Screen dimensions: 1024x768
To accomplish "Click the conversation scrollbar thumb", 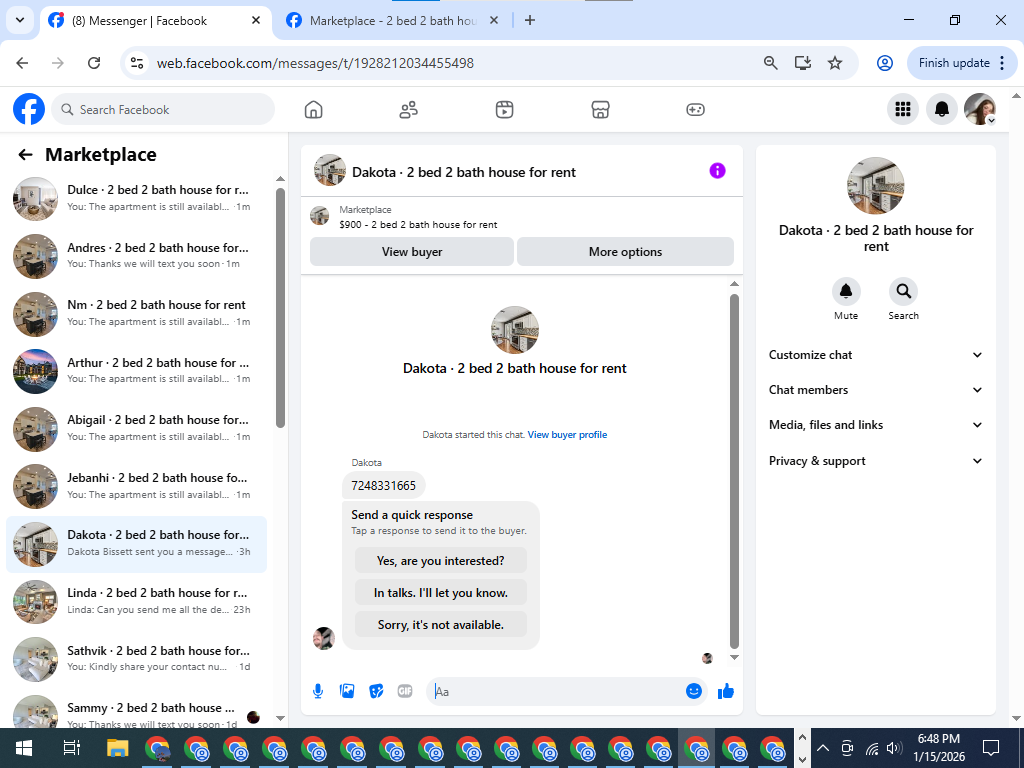I will 734,470.
